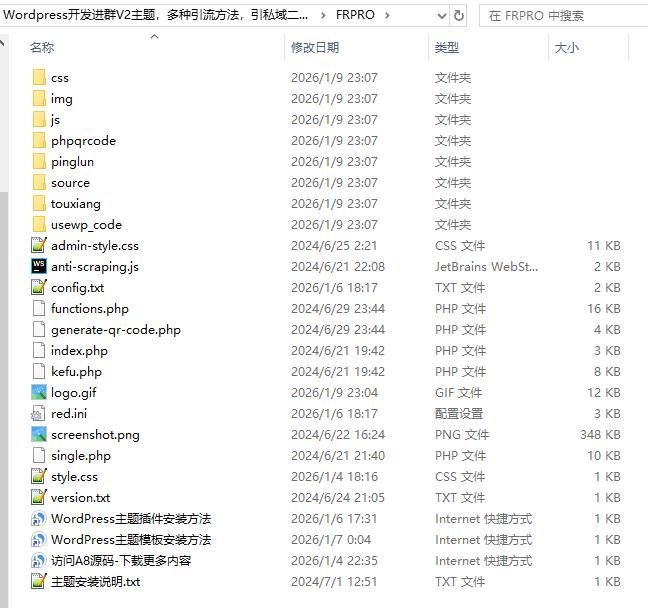Click the generate-qr-code.php file icon
Image resolution: width=648 pixels, height=608 pixels.
point(39,329)
